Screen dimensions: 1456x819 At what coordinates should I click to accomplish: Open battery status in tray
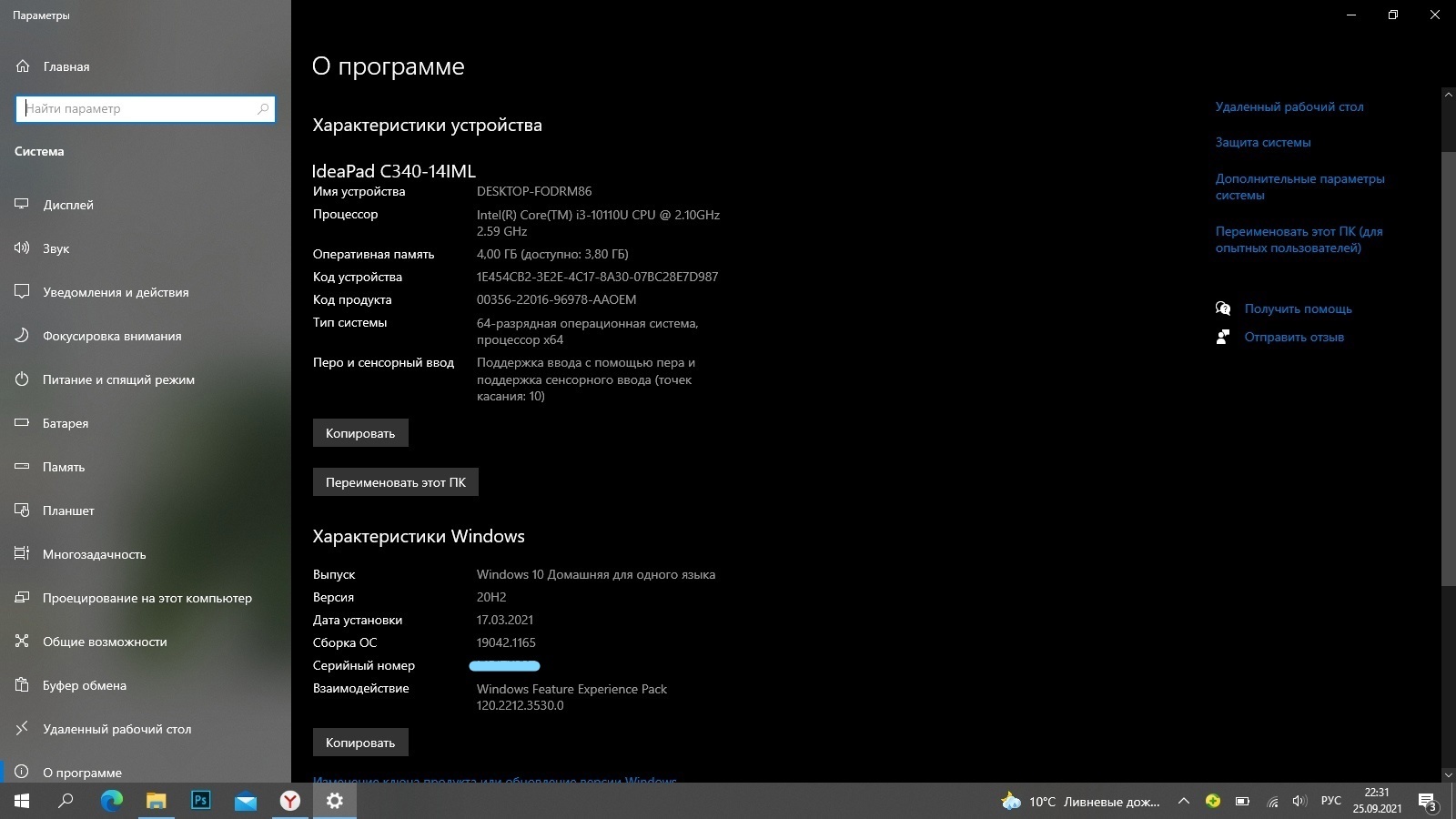[1242, 802]
